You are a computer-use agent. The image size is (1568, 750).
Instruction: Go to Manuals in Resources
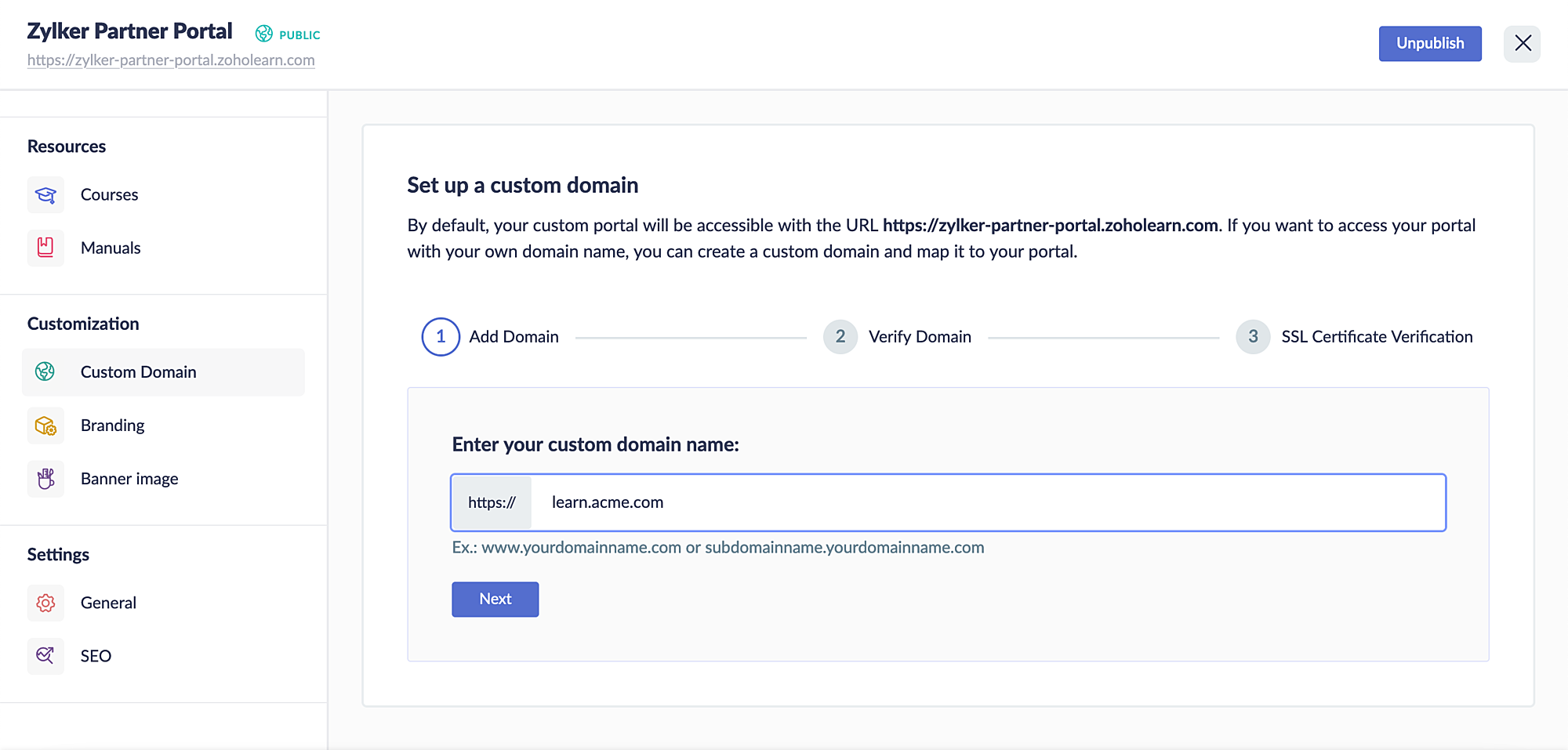tap(111, 248)
